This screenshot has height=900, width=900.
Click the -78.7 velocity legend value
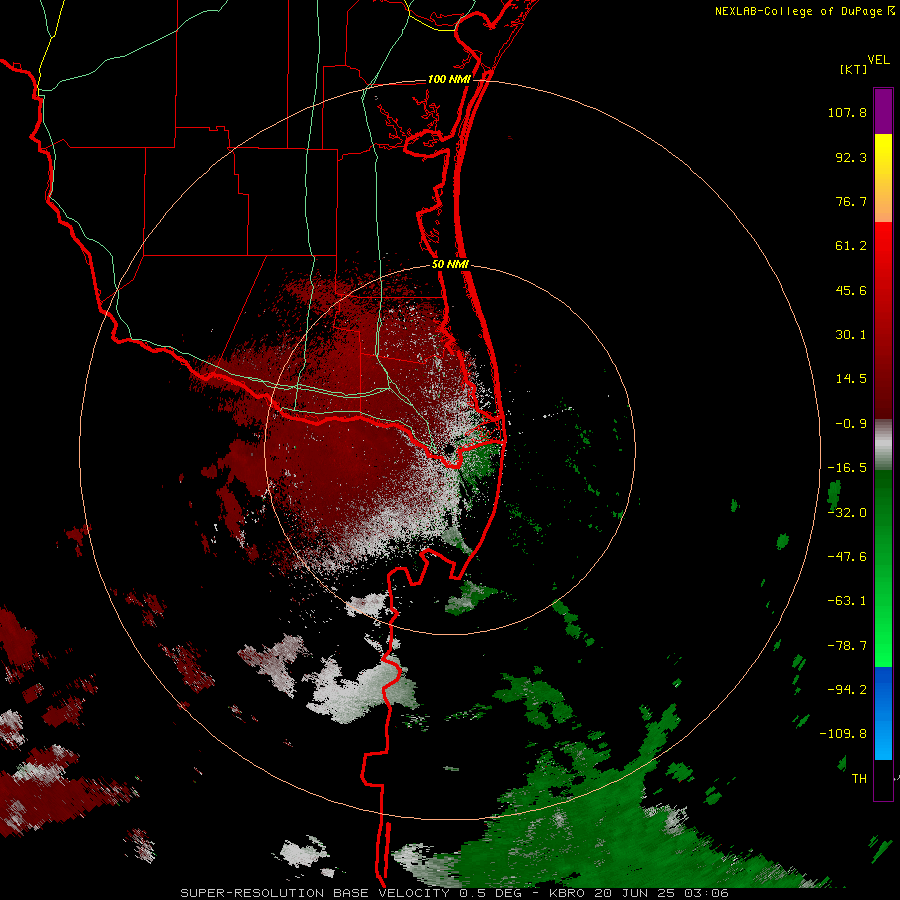pyautogui.click(x=847, y=646)
